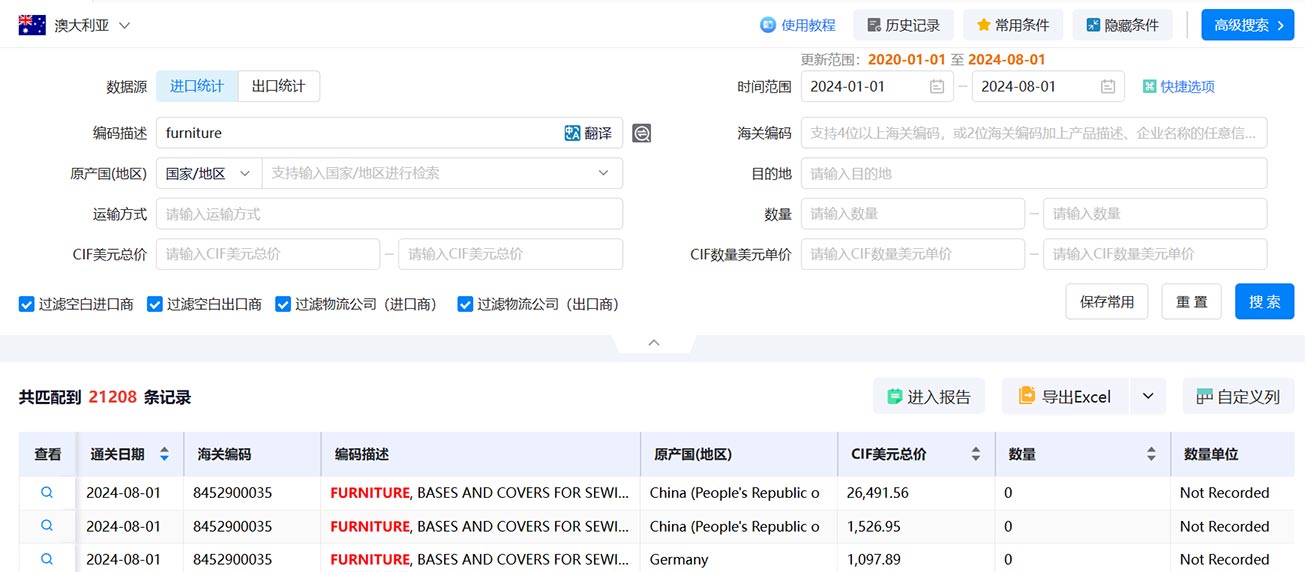Click the 保存常用 button

pyautogui.click(x=1107, y=302)
